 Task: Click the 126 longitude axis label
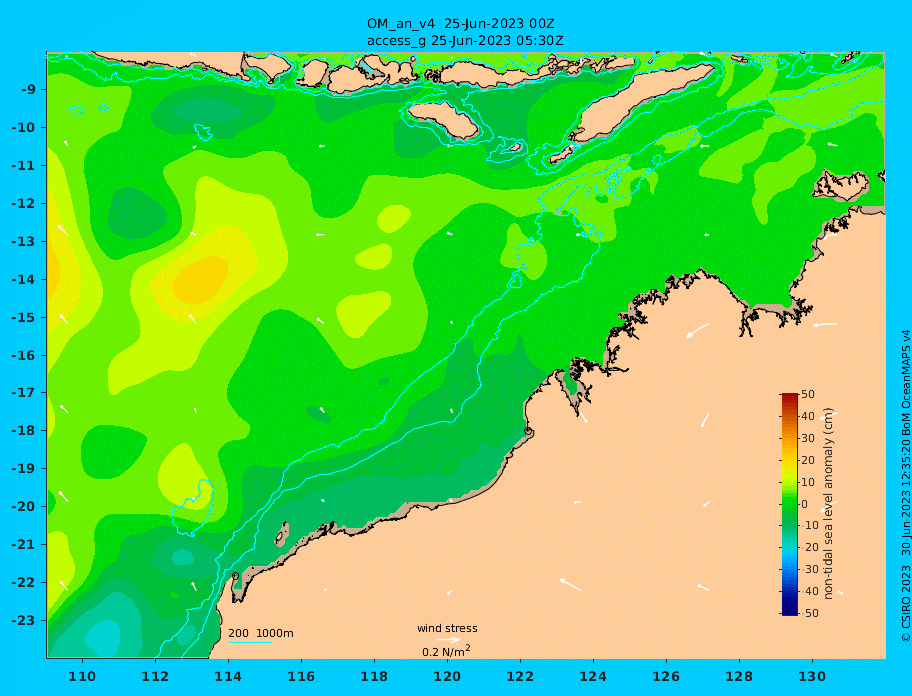666,677
